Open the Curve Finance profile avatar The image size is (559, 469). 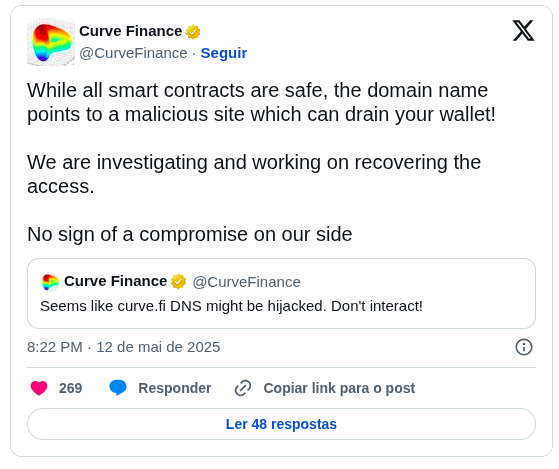click(51, 42)
